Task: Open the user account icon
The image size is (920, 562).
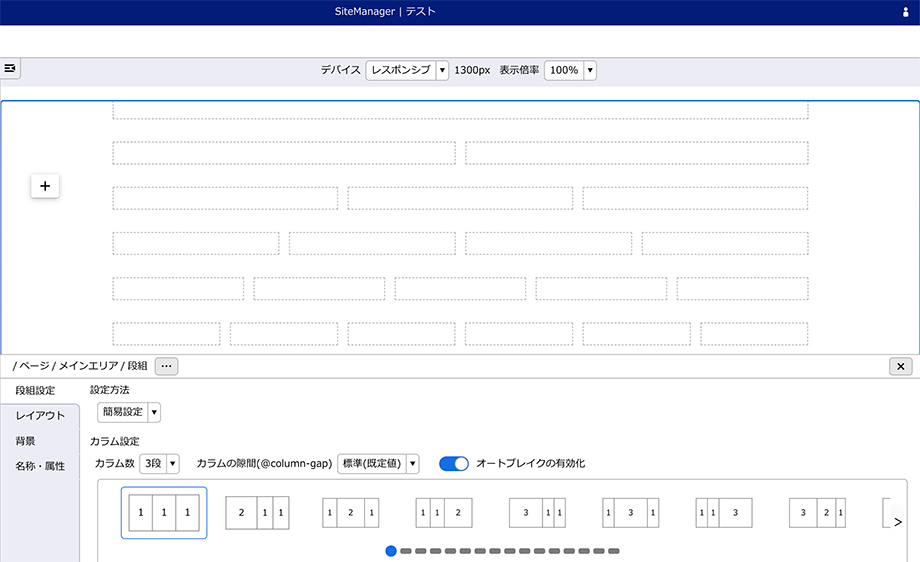Action: click(x=905, y=12)
